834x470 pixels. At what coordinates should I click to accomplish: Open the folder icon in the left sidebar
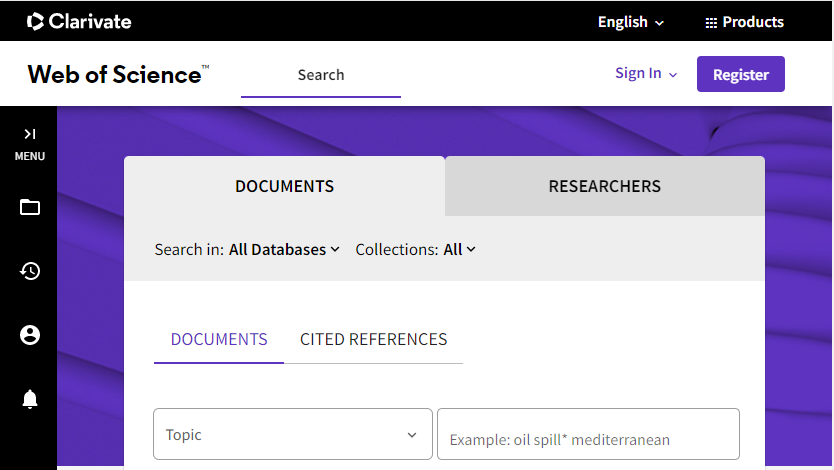(x=30, y=208)
